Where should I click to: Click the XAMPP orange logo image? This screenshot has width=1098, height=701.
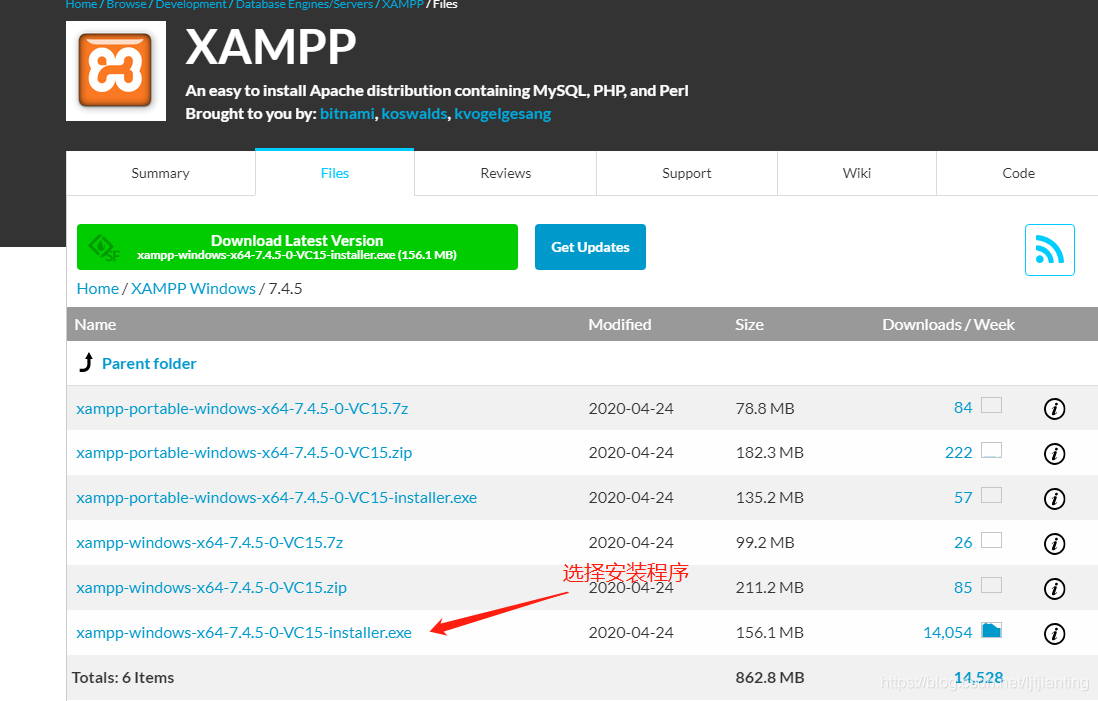point(116,71)
